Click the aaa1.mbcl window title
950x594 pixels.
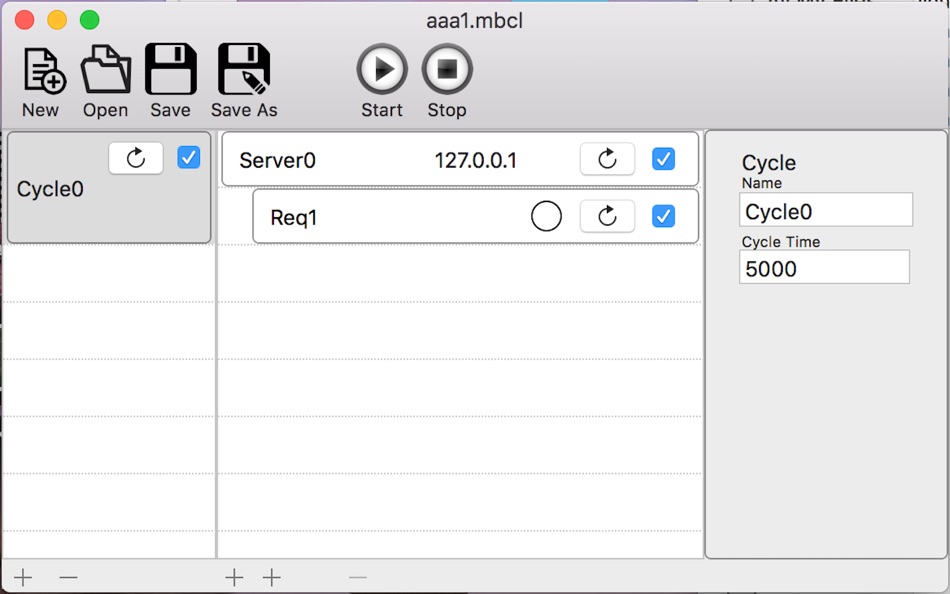[x=474, y=21]
